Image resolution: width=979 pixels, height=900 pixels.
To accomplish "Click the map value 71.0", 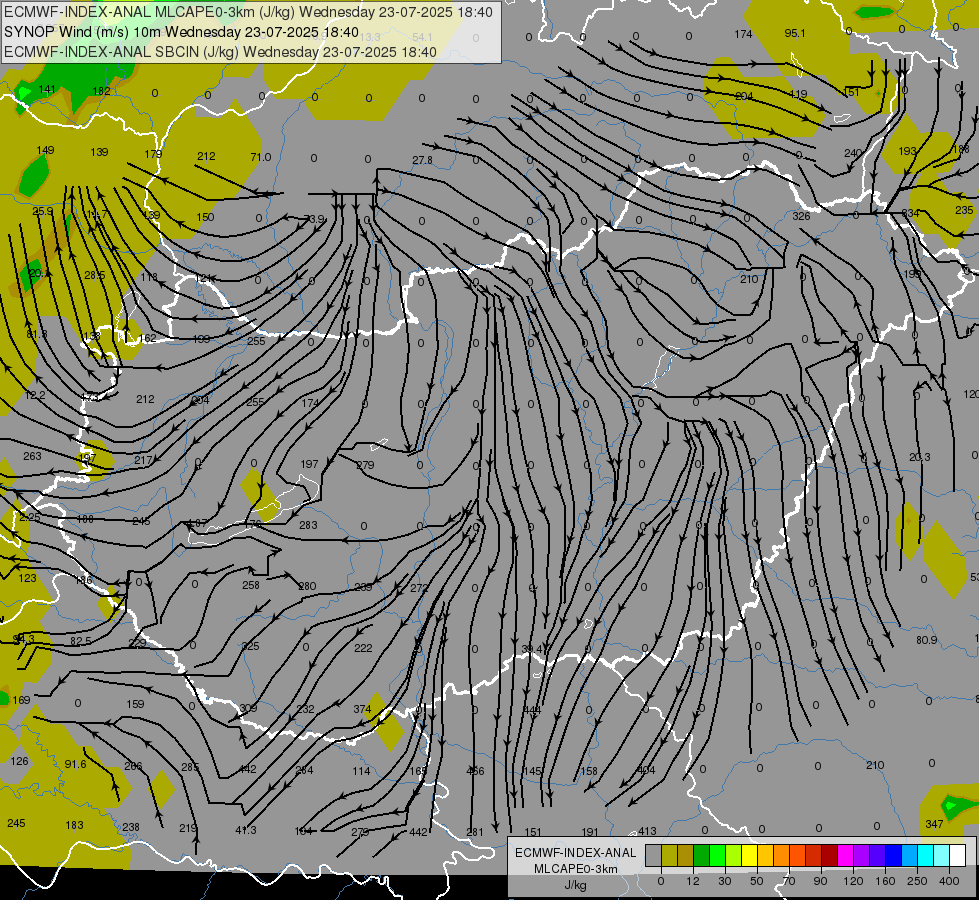I will tap(260, 157).
